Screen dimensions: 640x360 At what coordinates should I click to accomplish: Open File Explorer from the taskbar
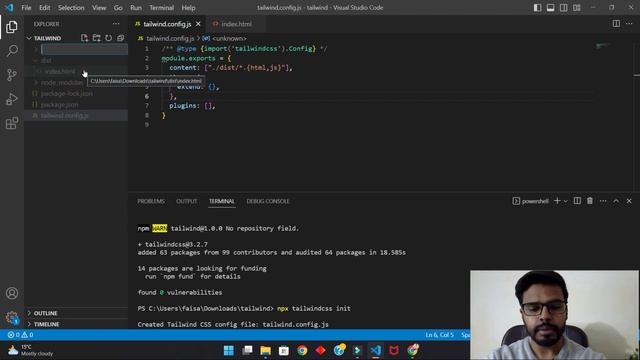pos(265,350)
